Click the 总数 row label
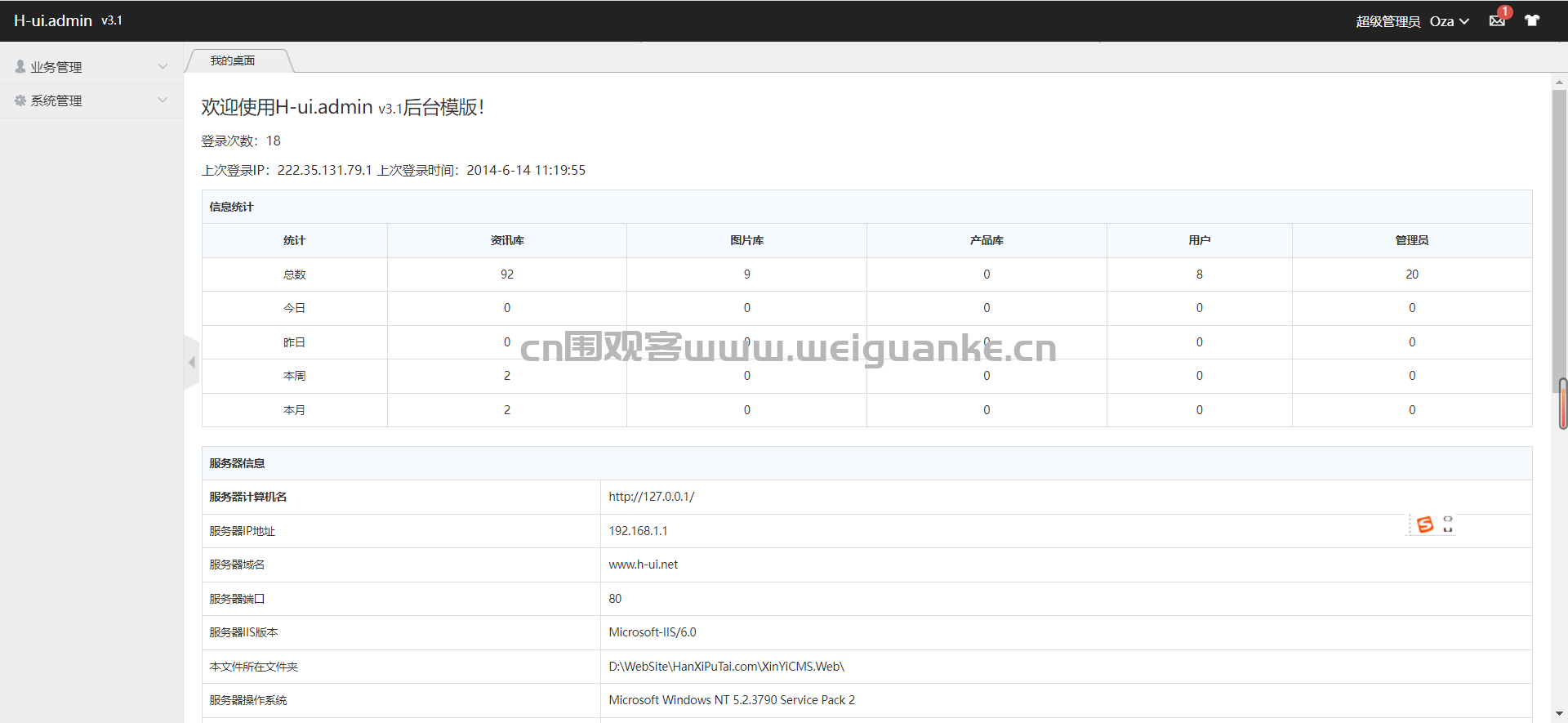The image size is (1568, 723). [x=294, y=274]
